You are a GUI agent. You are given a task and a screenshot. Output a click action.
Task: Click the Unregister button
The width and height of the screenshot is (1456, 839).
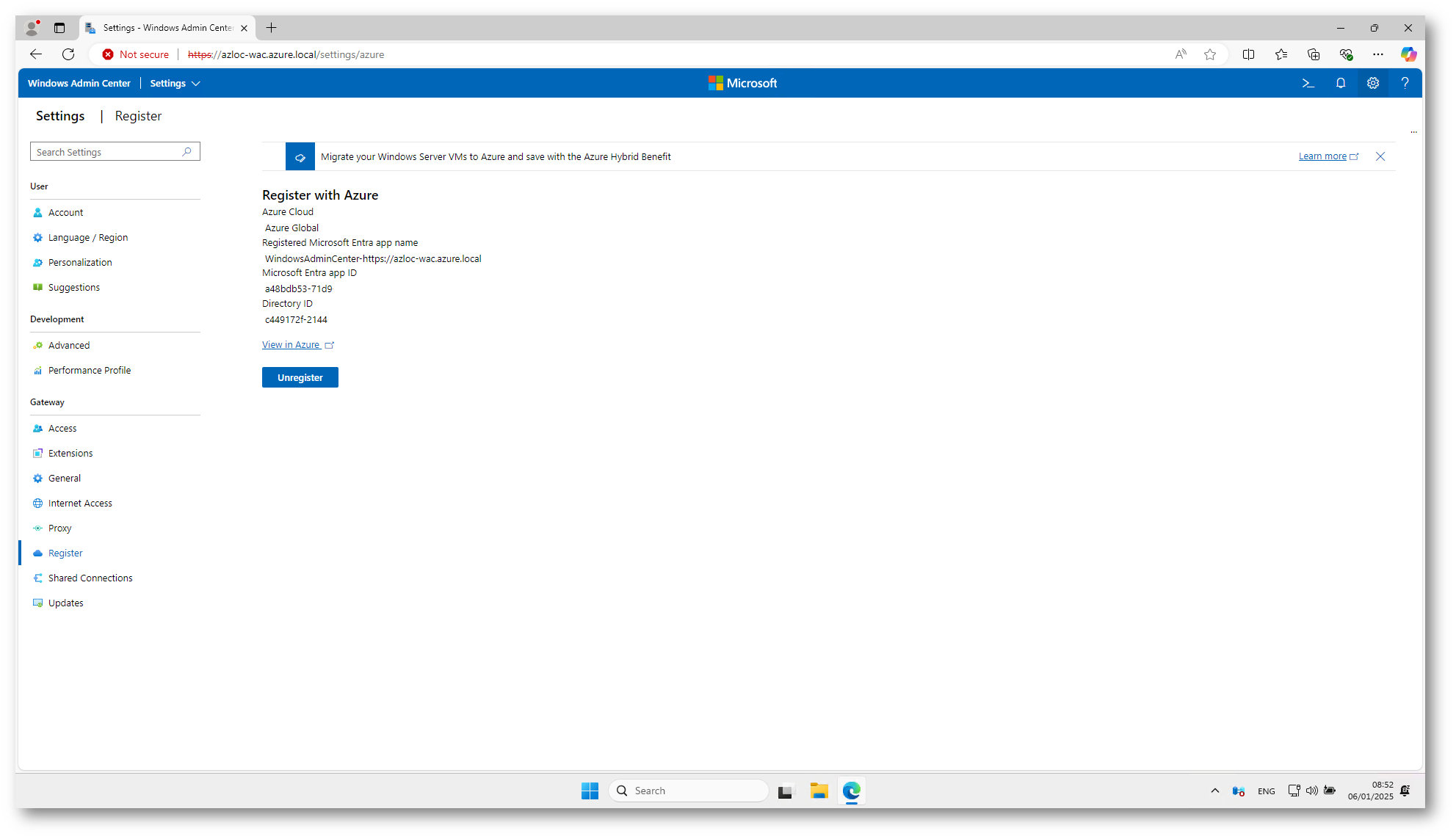click(x=300, y=378)
